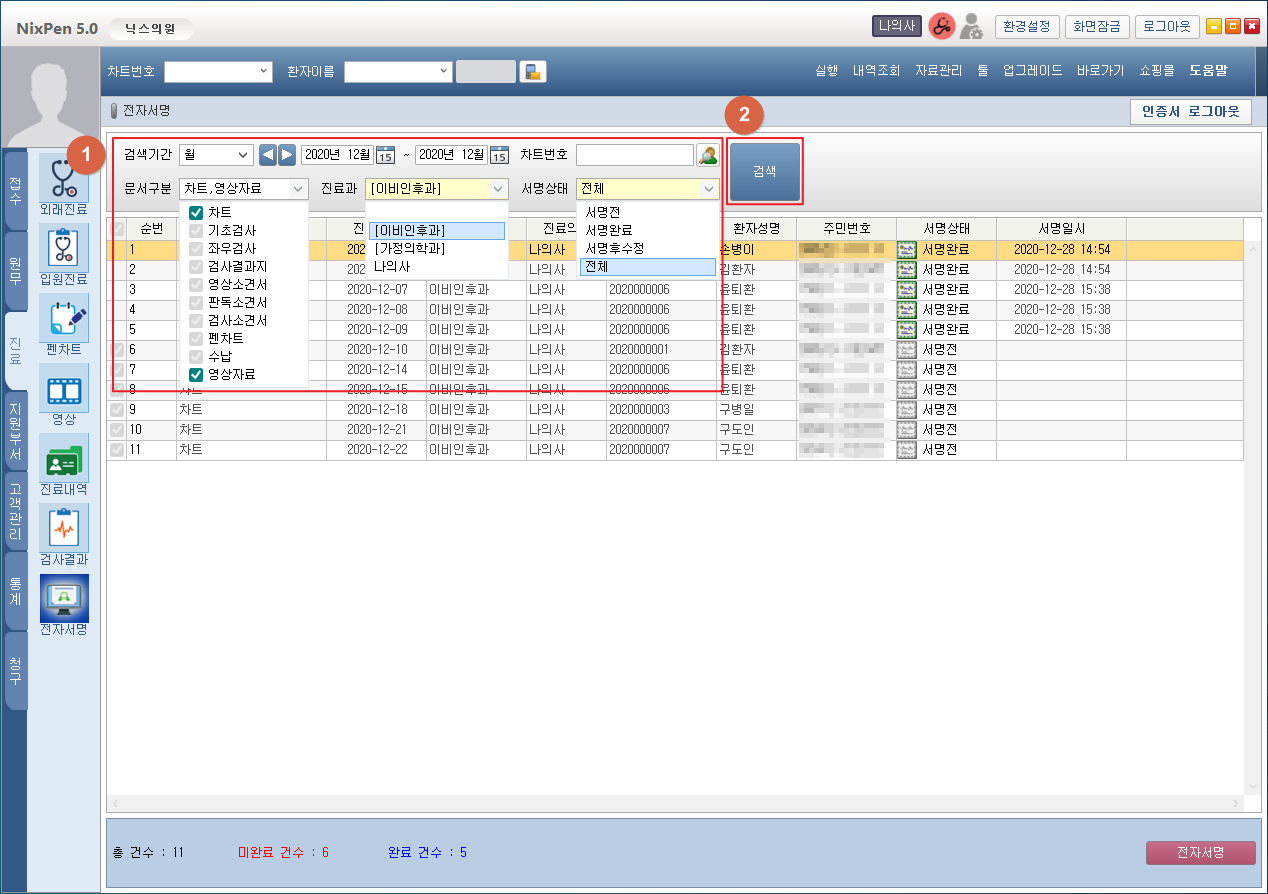
Task: Click the patient lookup icon beside 차트번호 field
Action: [708, 155]
